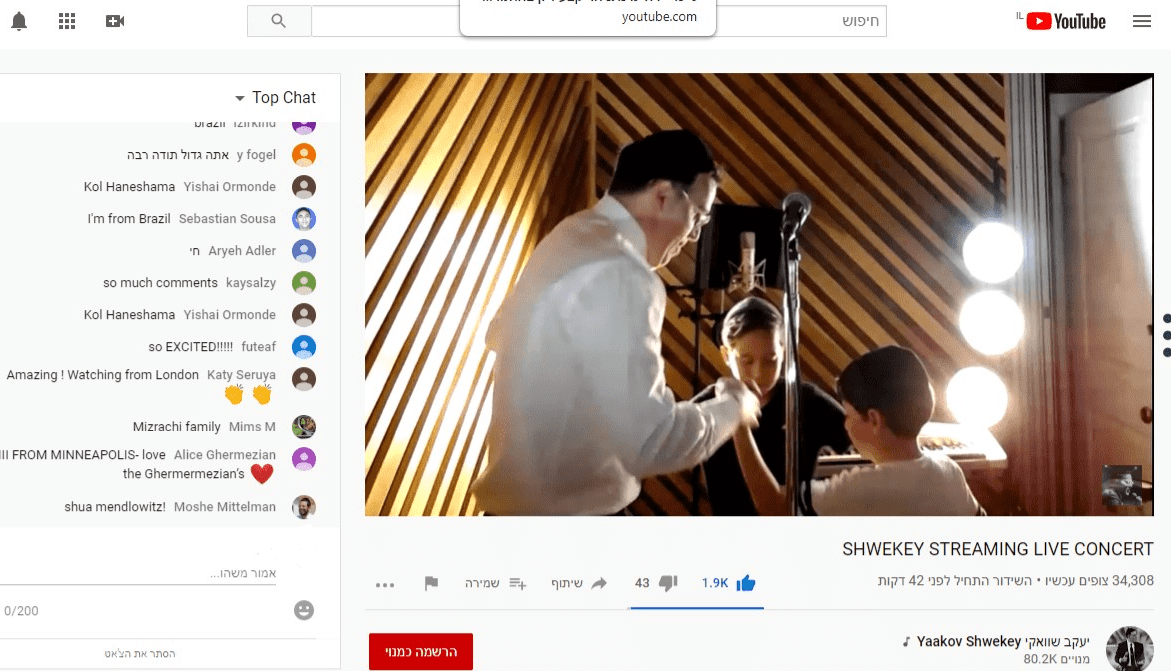Click 'Katy Seruya' chat username
Screen dimensions: 1171x671
coord(241,374)
